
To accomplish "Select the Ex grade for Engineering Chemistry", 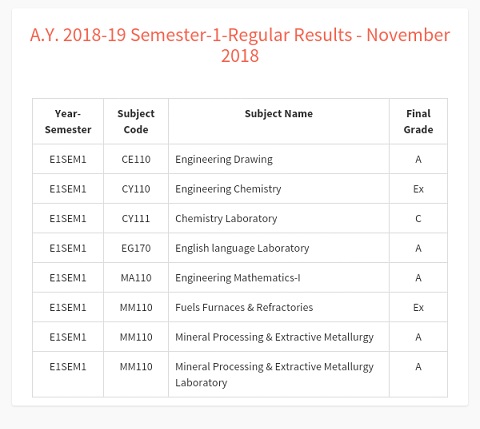I will tap(418, 189).
